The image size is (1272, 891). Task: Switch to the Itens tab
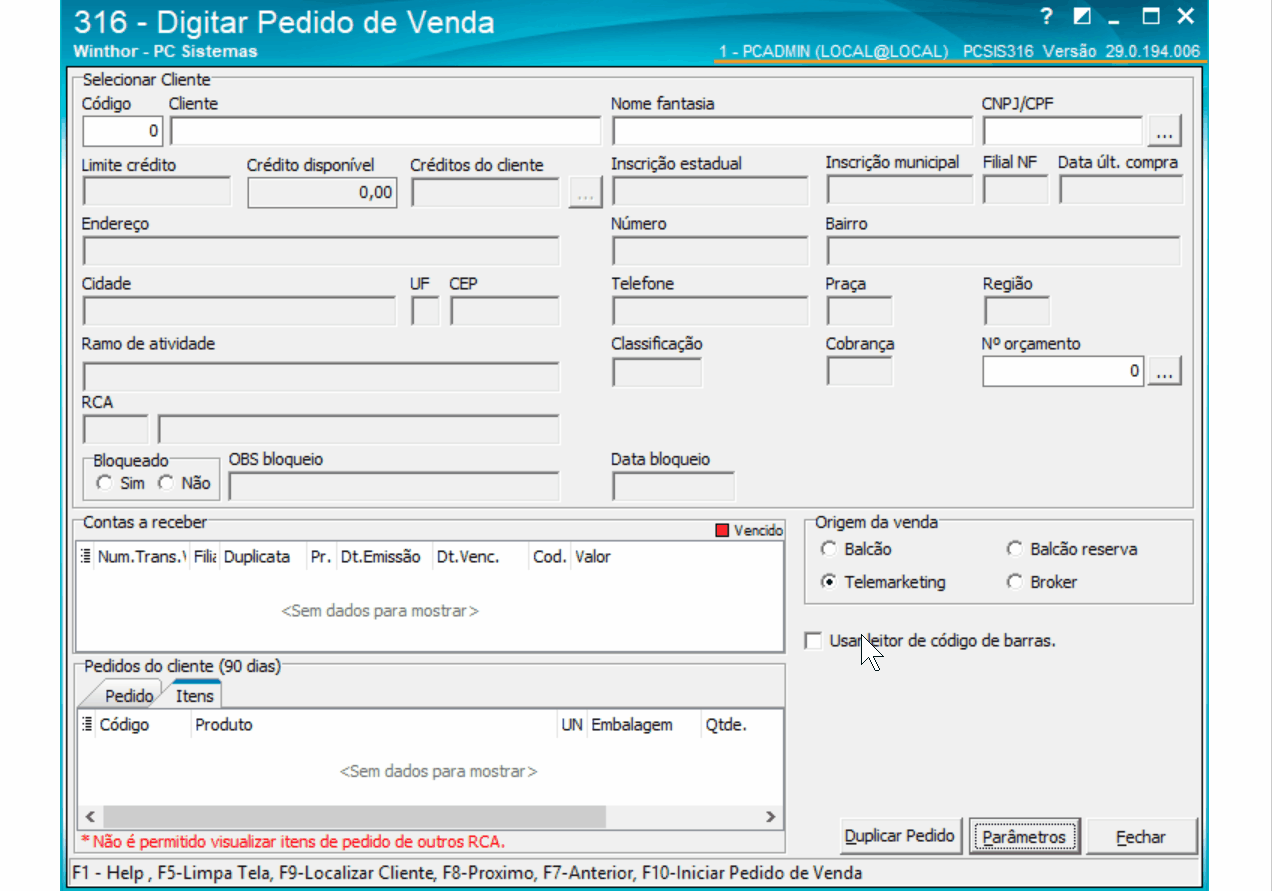click(x=194, y=695)
